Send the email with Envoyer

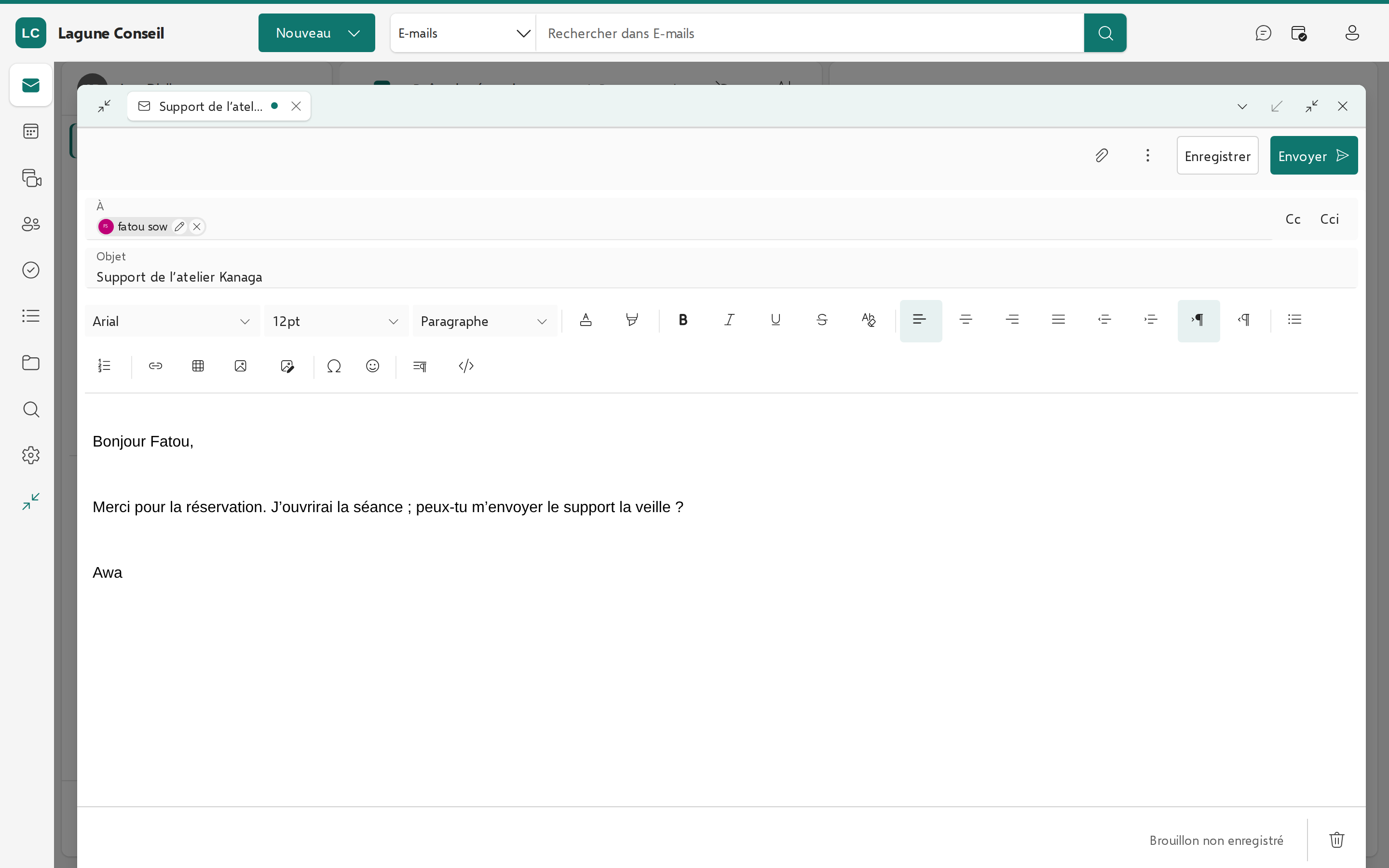(x=1313, y=156)
